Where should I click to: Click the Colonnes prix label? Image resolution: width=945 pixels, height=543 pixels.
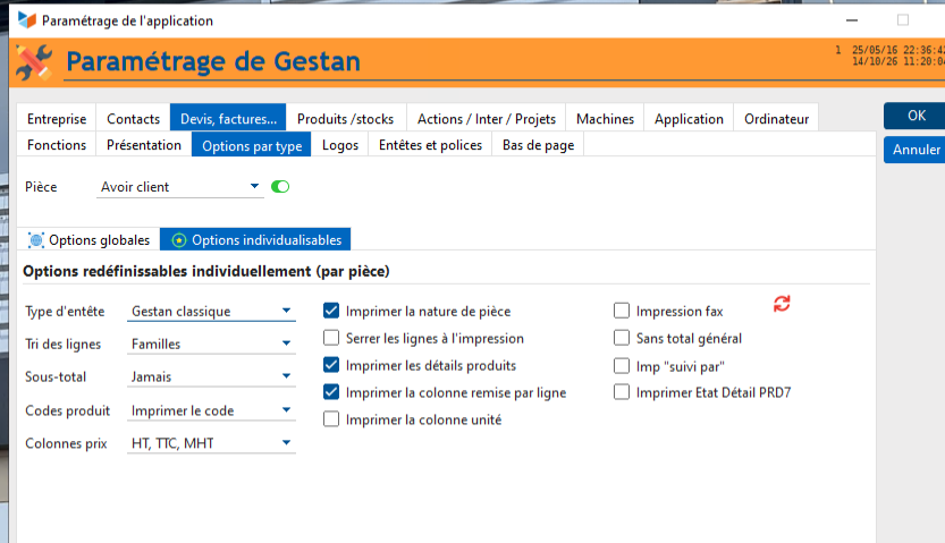click(x=66, y=444)
